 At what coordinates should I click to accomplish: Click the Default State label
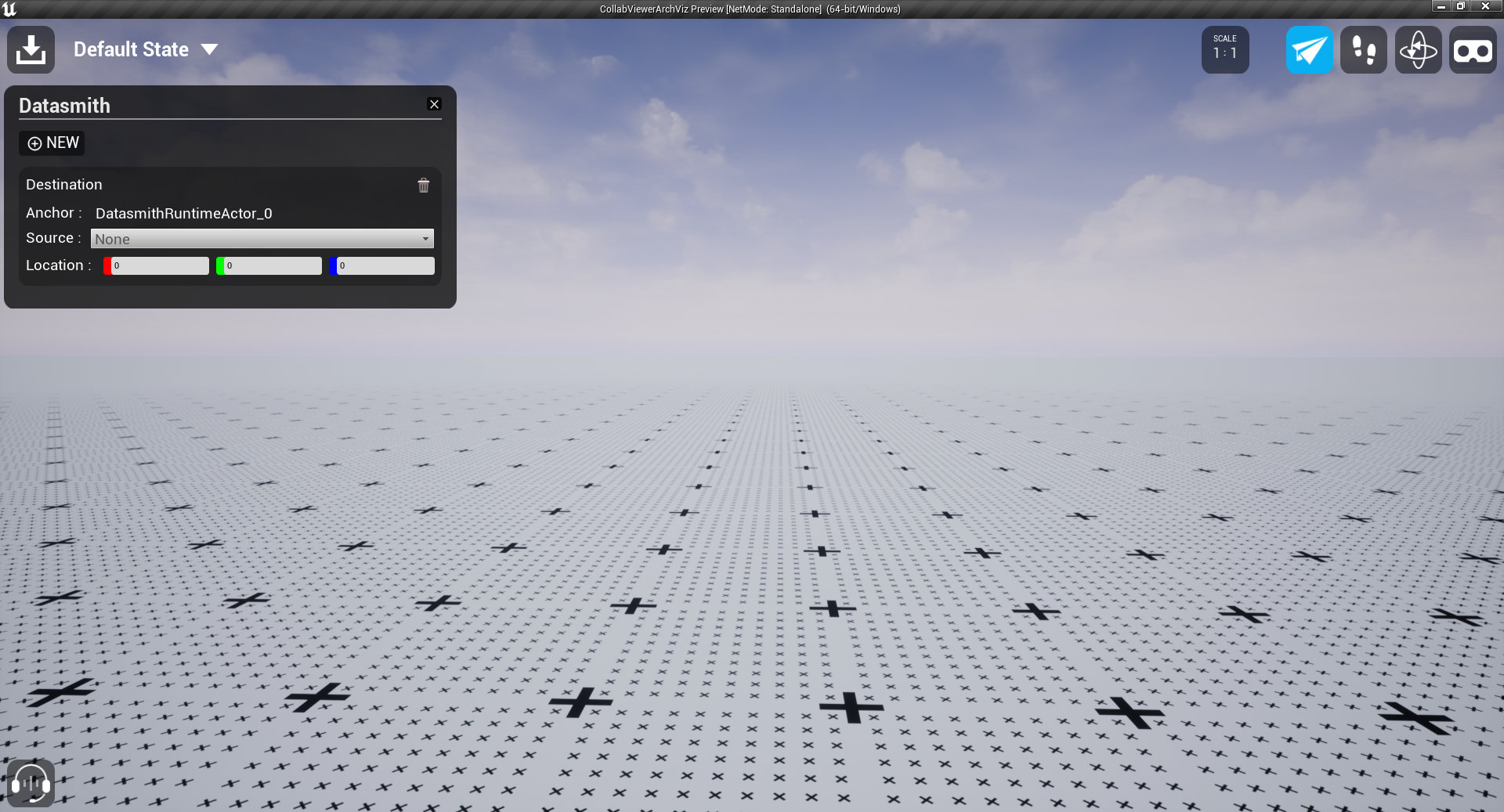coord(131,49)
